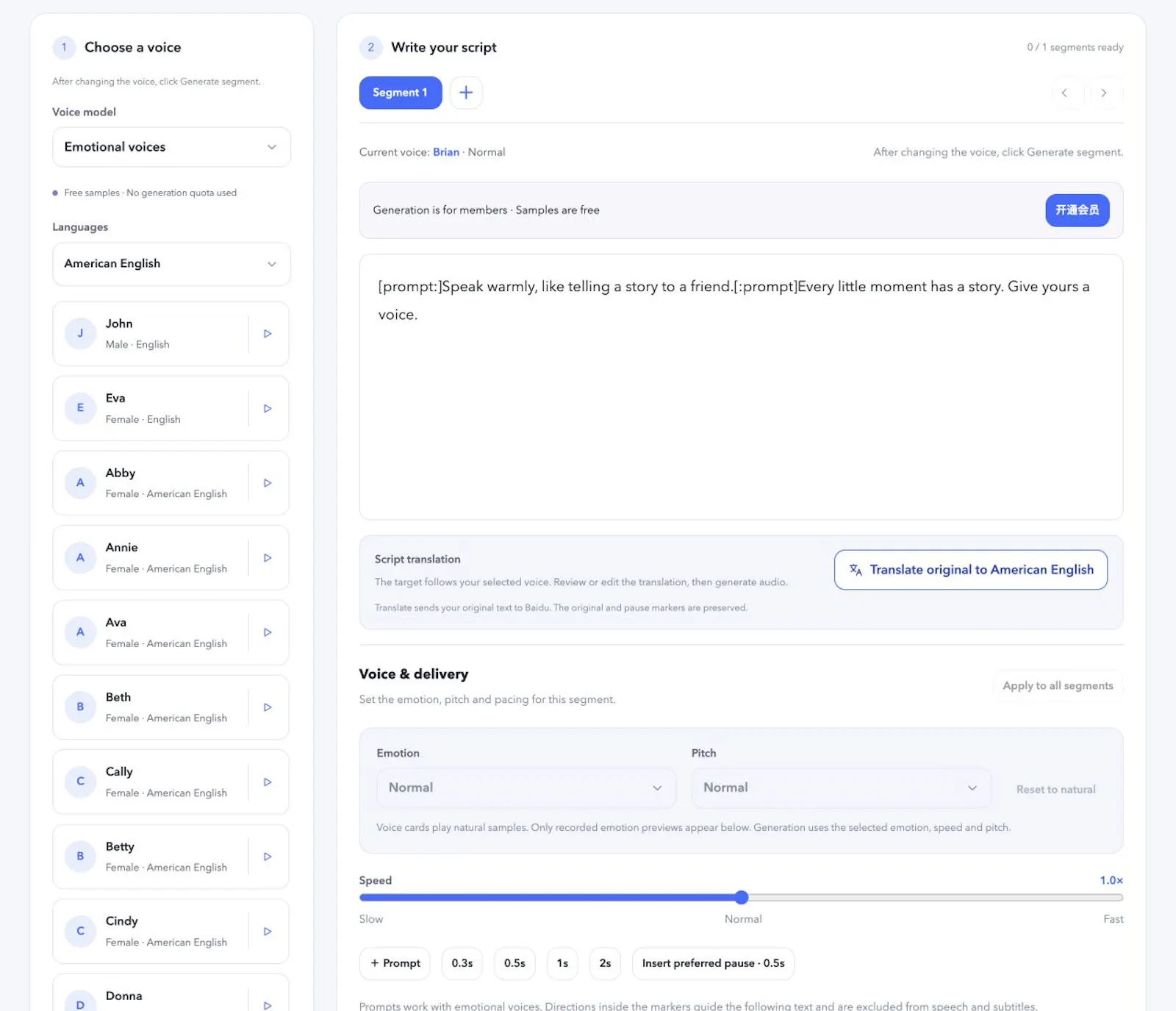Click Reset to natural
The width and height of the screenshot is (1176, 1011).
(x=1055, y=789)
